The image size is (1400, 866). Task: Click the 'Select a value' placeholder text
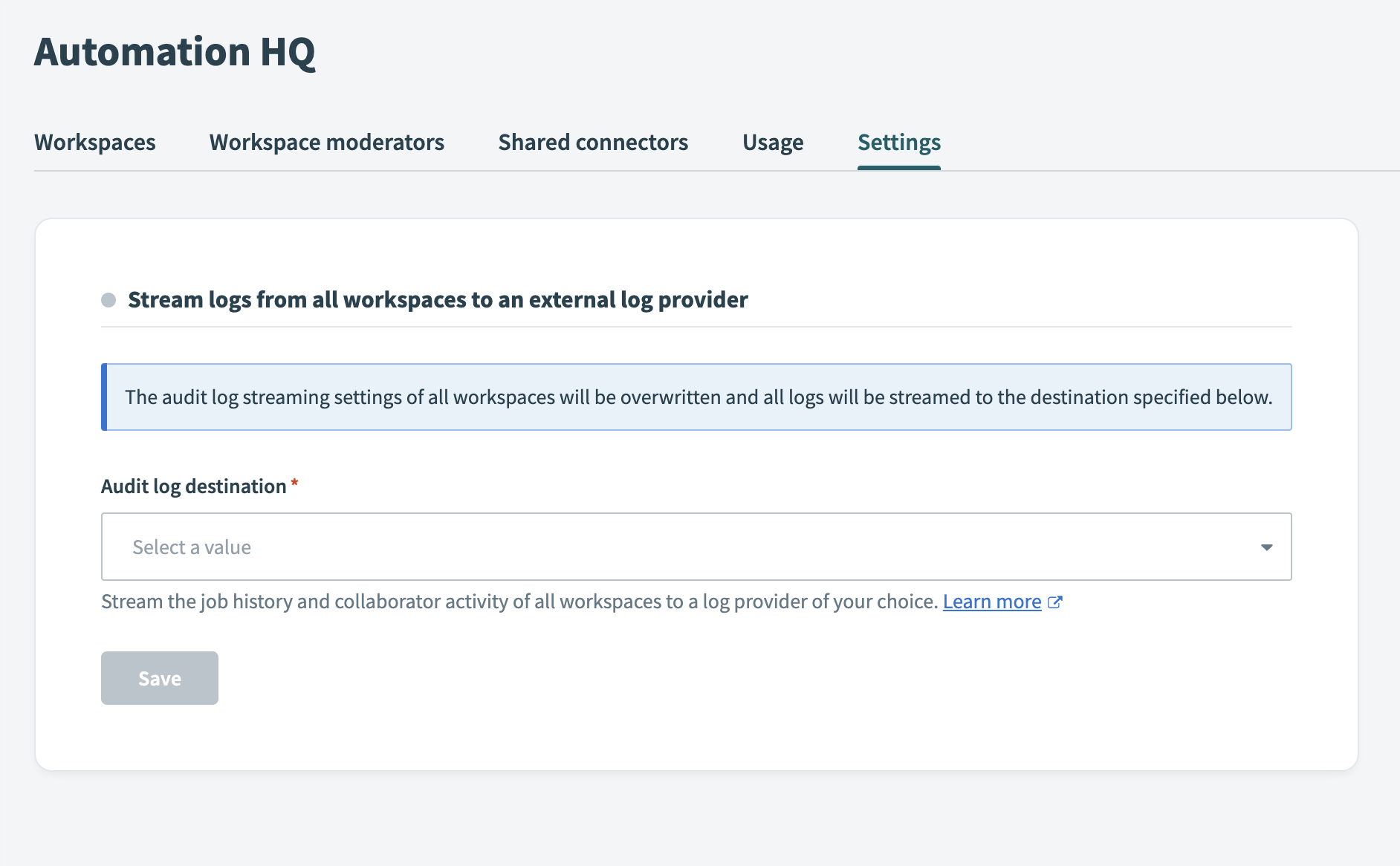[x=192, y=547]
